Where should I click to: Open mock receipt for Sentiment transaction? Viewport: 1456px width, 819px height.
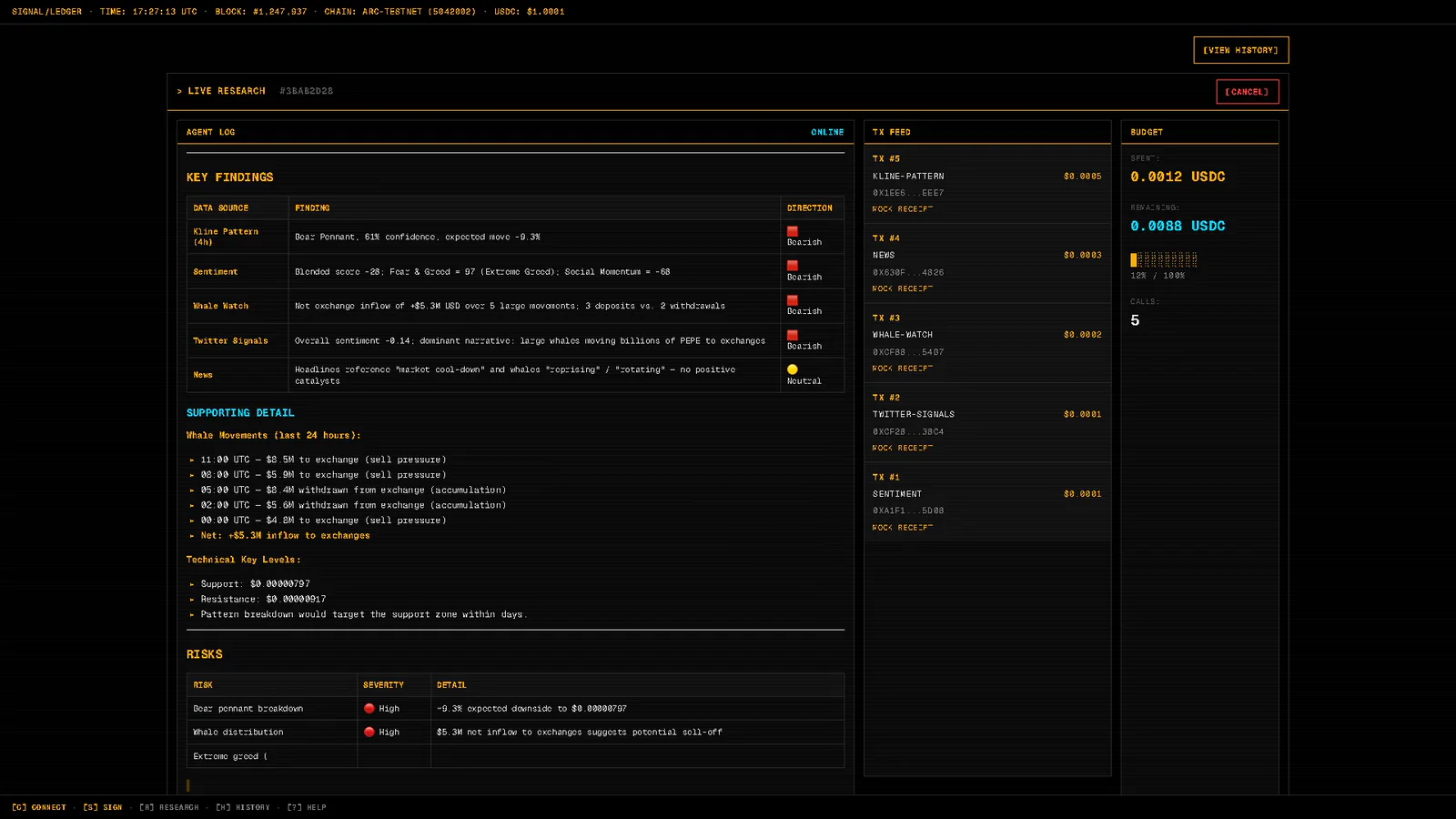(903, 527)
